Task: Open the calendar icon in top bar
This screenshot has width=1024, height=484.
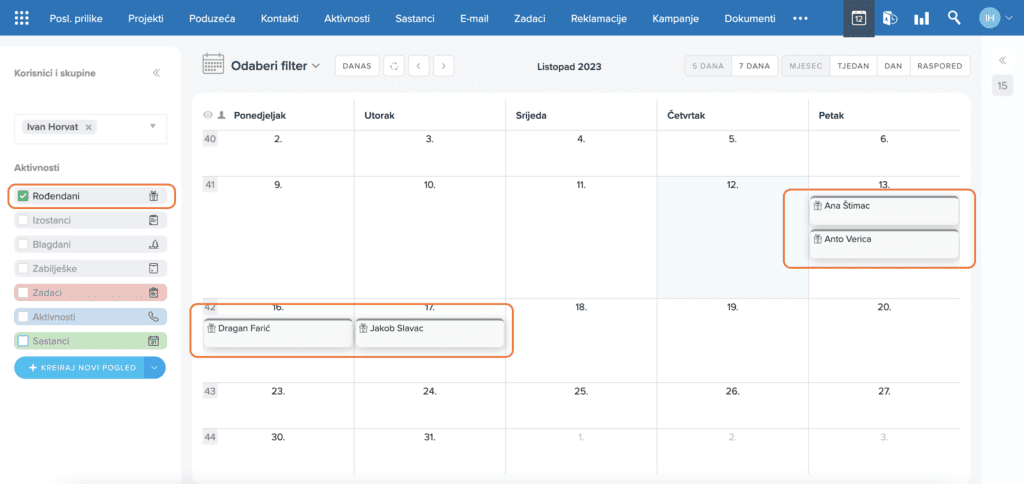Action: pyautogui.click(x=858, y=18)
